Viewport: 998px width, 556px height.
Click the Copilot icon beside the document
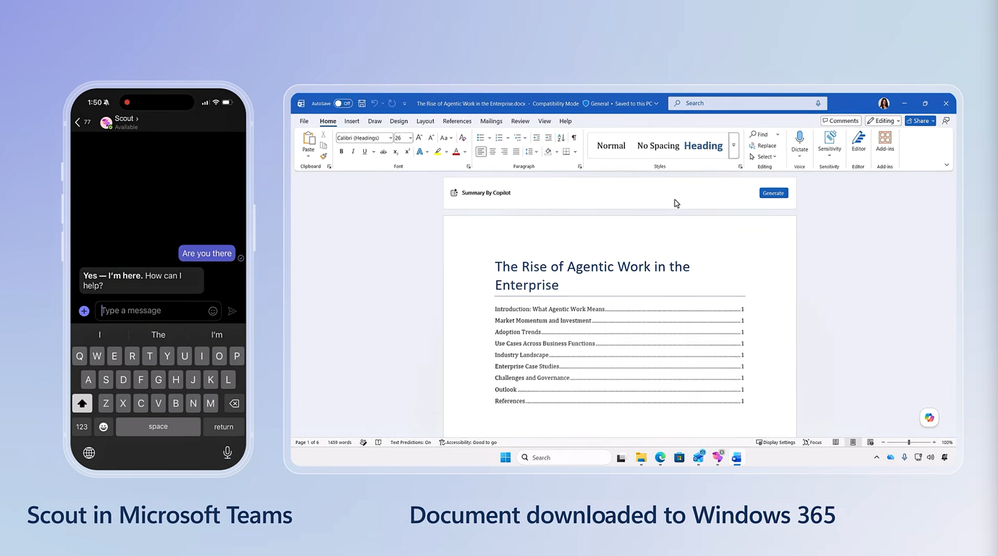(x=929, y=417)
